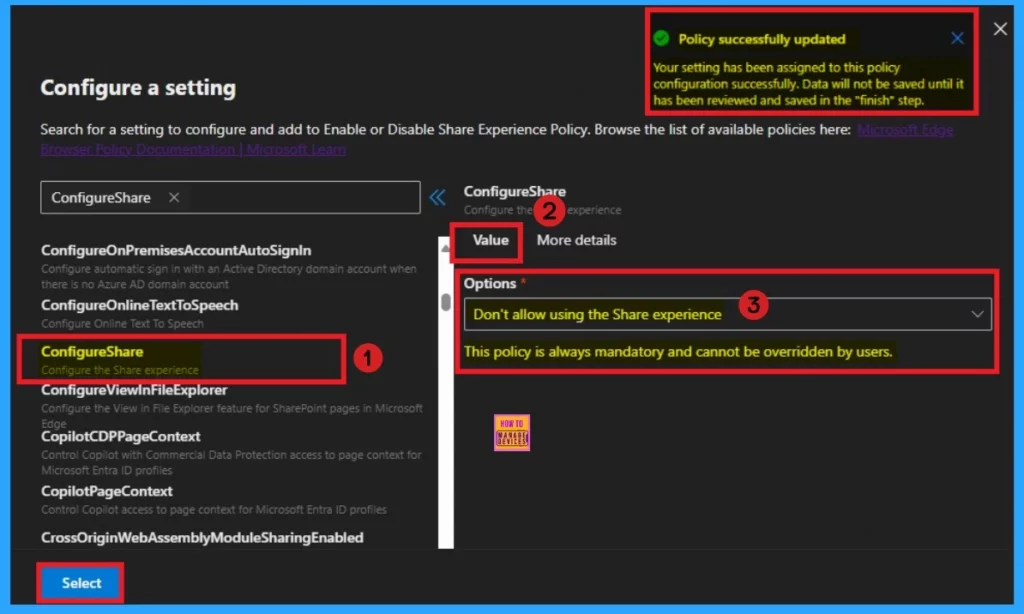Click inside the ConfigureShare search field
1024x614 pixels.
230,197
